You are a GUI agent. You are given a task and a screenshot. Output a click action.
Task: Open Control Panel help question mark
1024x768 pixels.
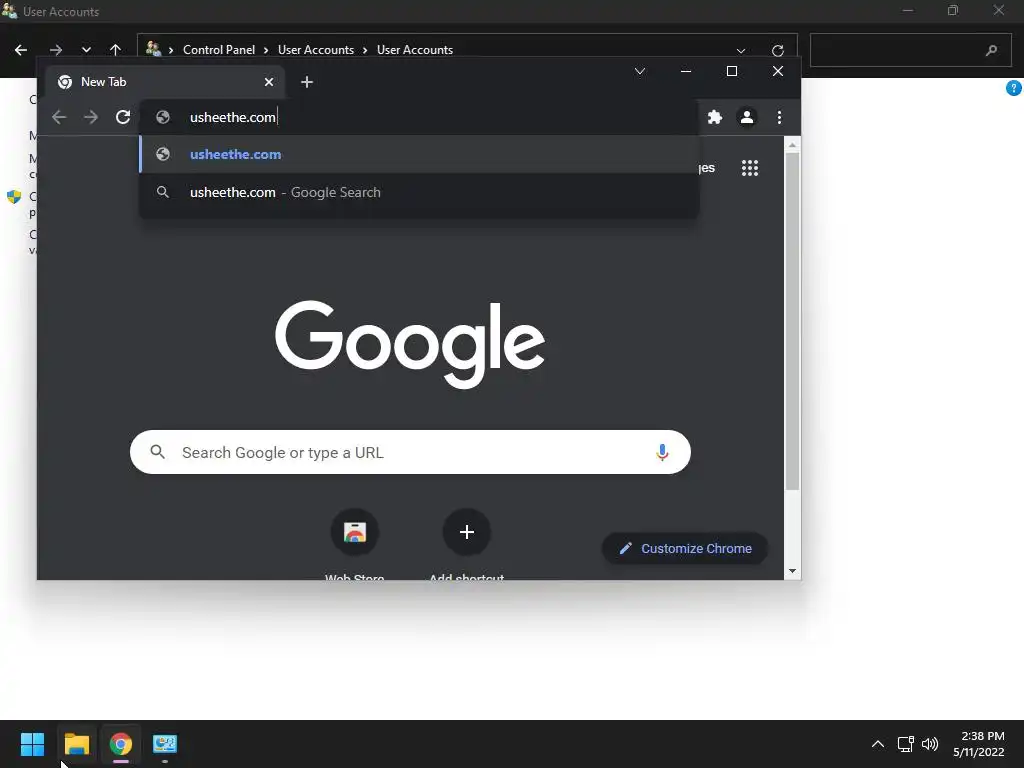tap(1013, 88)
